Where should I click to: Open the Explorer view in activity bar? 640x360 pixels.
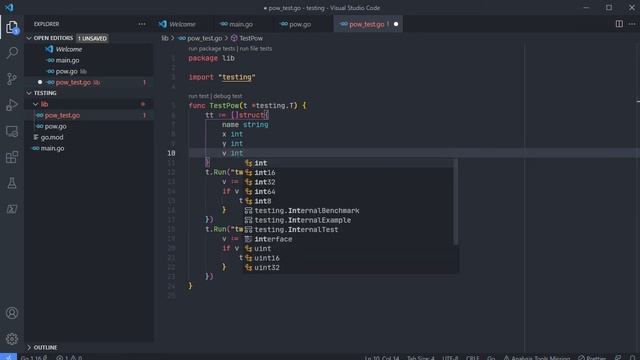pos(12,27)
